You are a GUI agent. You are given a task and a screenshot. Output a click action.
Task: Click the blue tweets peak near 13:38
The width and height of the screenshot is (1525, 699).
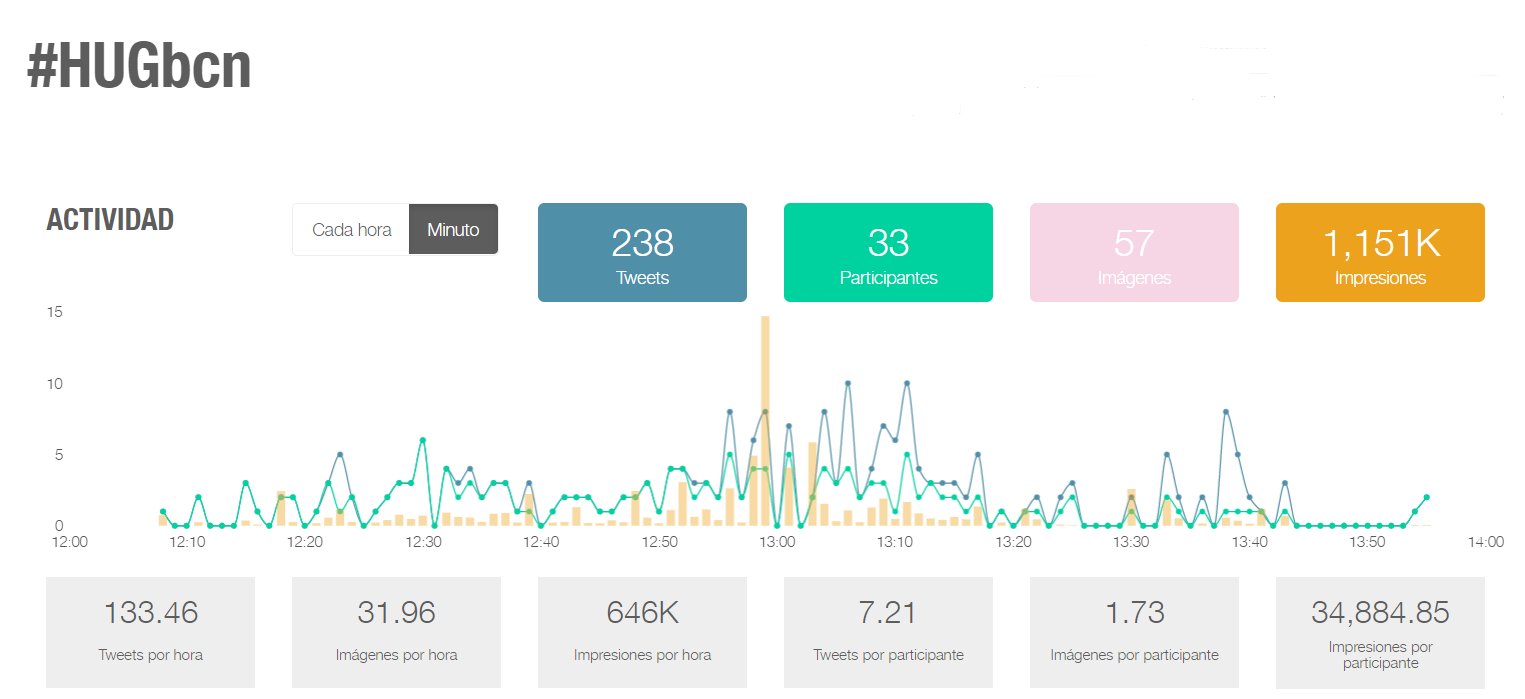coord(1226,412)
